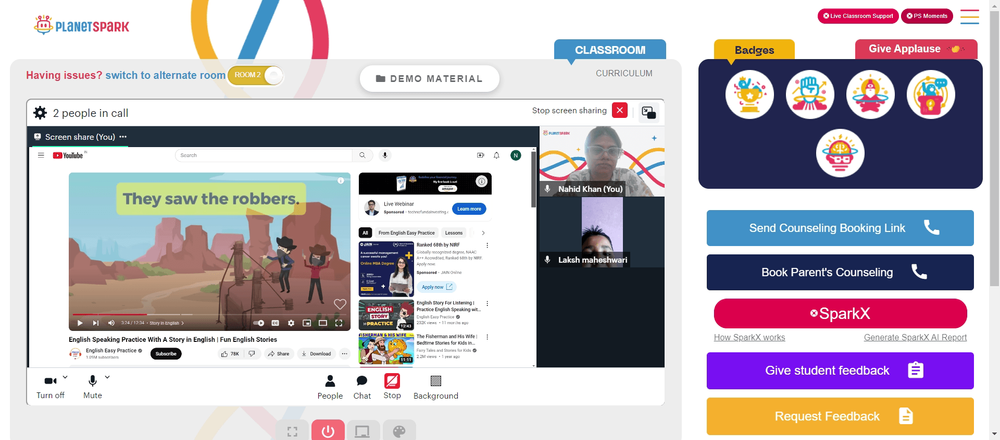Click Give Applause tab
The width and height of the screenshot is (1000, 440).
pos(916,49)
